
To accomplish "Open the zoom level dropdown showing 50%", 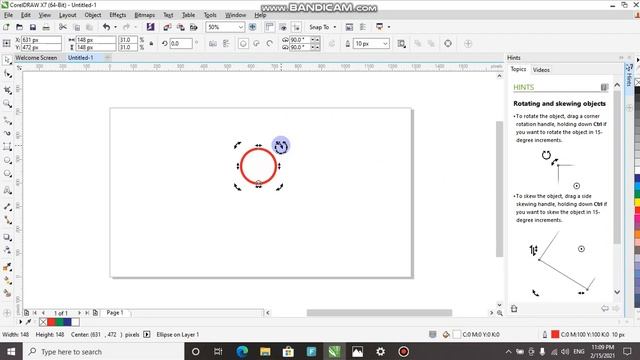I will click(240, 27).
